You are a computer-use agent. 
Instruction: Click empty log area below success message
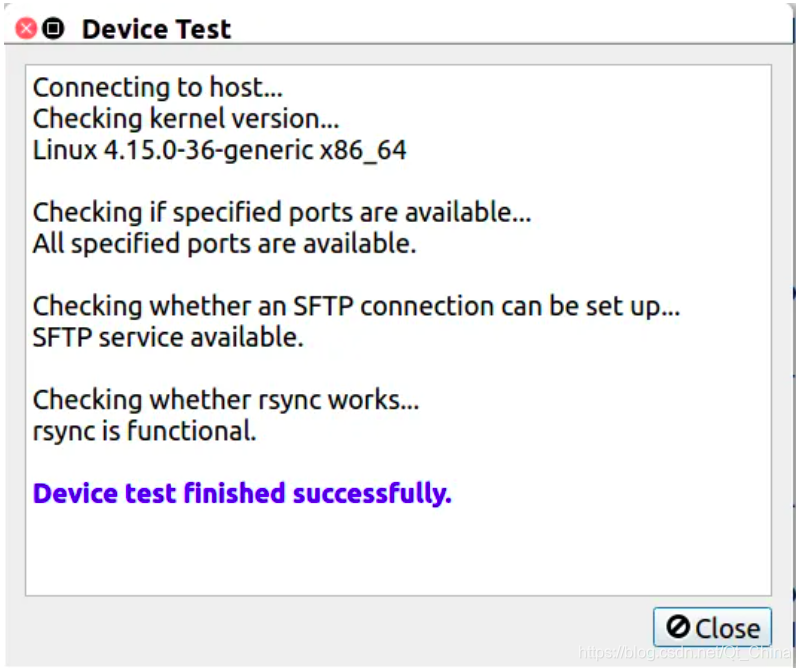(398, 552)
